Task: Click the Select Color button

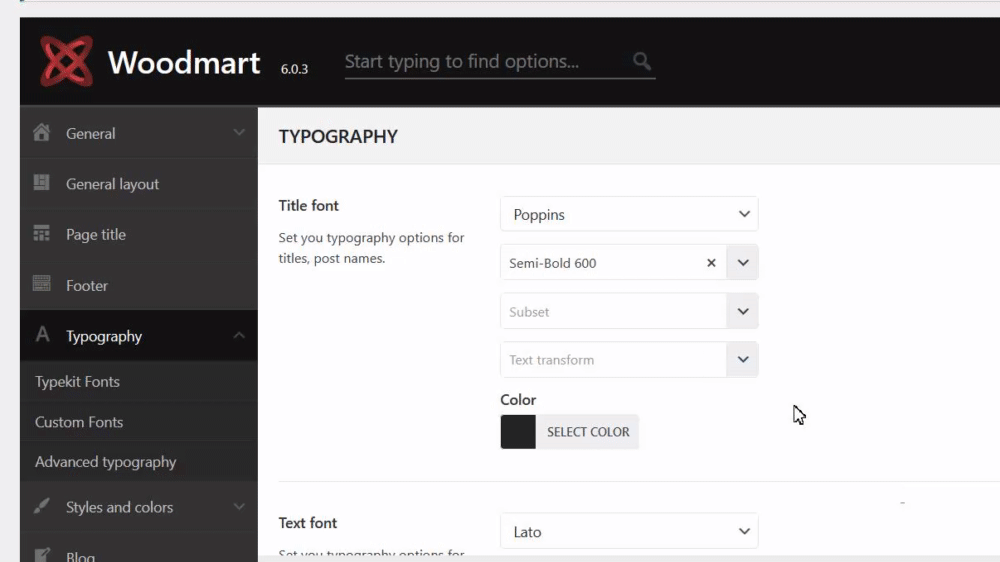Action: click(x=588, y=432)
